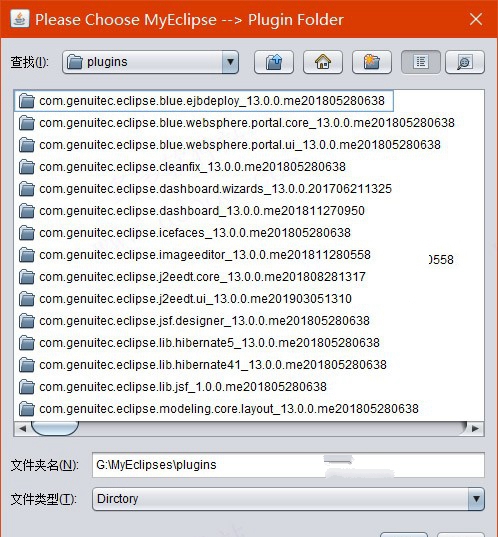Select the cleanfix folder
The height and width of the screenshot is (537, 498).
point(182,167)
